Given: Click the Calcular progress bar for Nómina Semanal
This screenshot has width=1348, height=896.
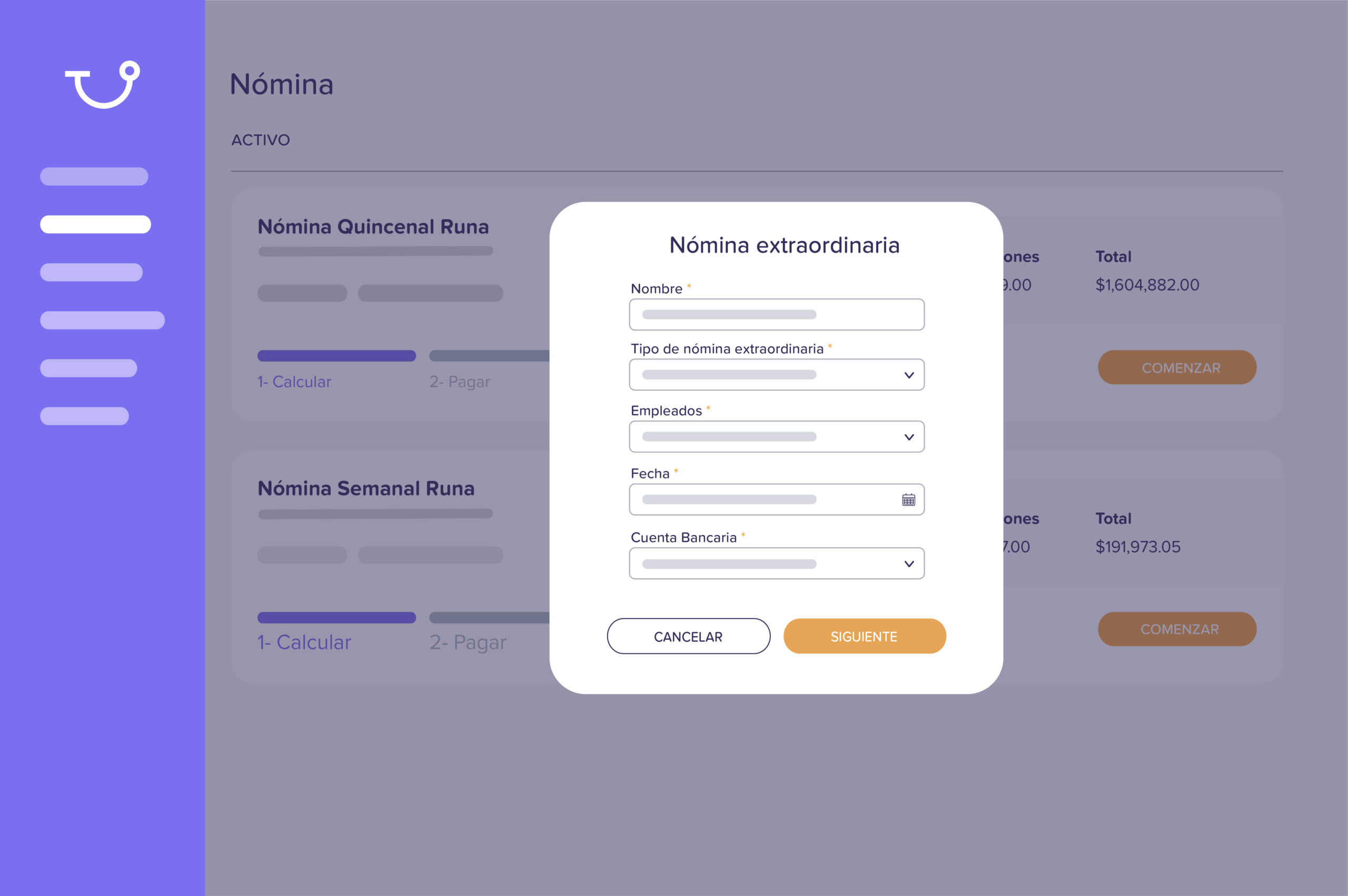Looking at the screenshot, I should coord(336,618).
